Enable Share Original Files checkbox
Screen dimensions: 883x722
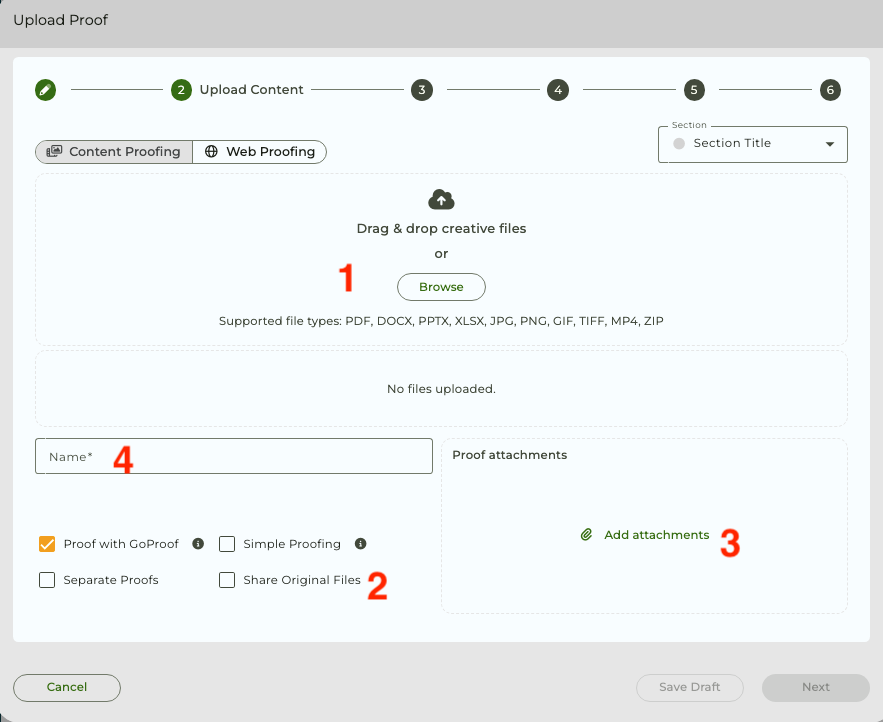pos(227,580)
